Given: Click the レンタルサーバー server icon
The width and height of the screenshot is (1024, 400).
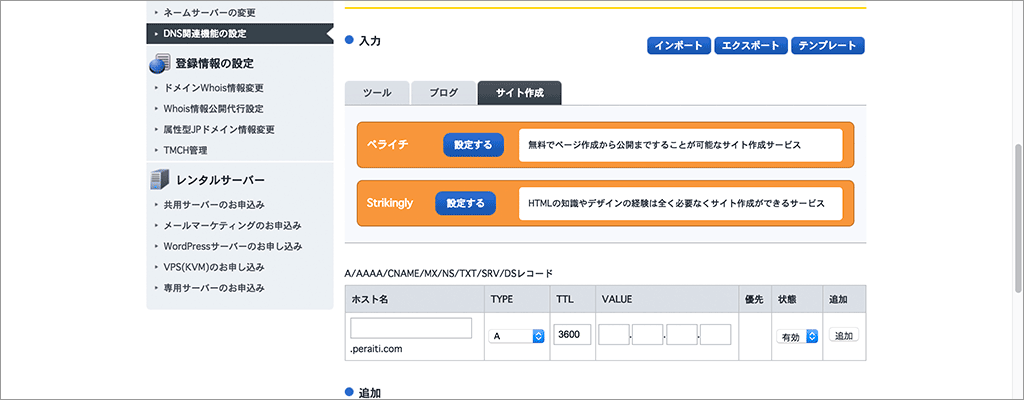Looking at the screenshot, I should (x=160, y=180).
